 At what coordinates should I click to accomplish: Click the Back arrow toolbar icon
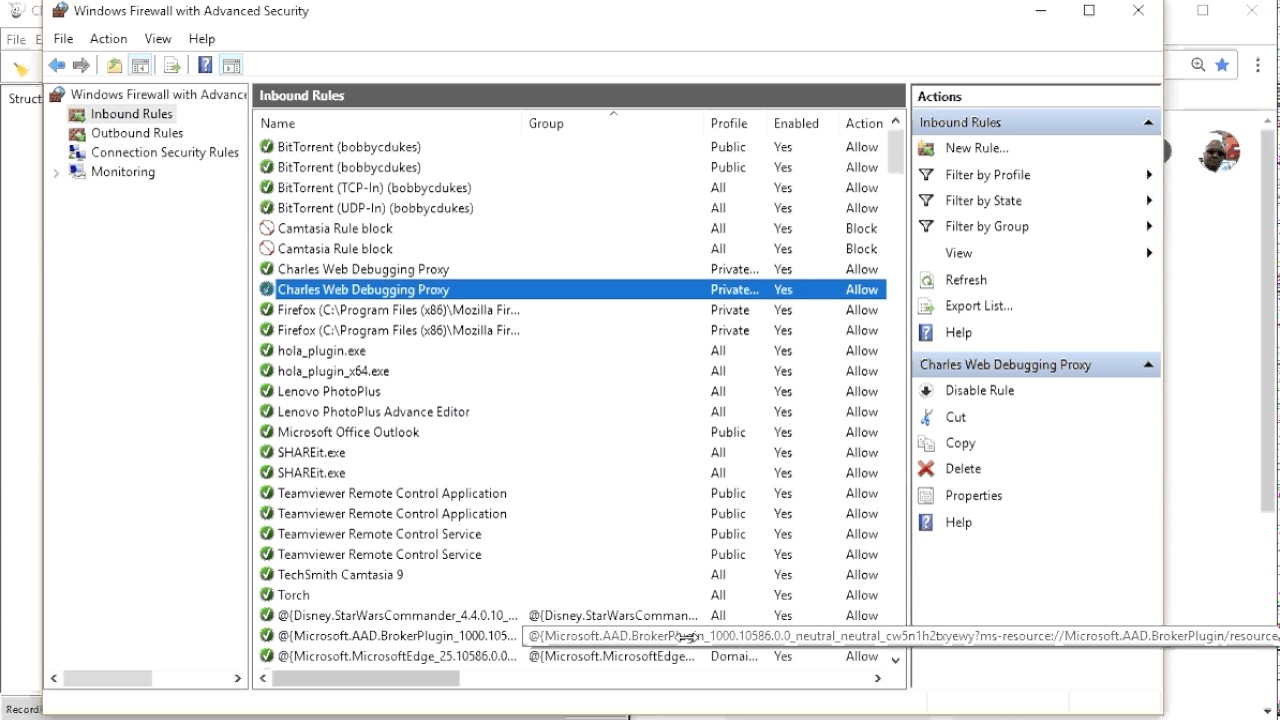point(57,66)
